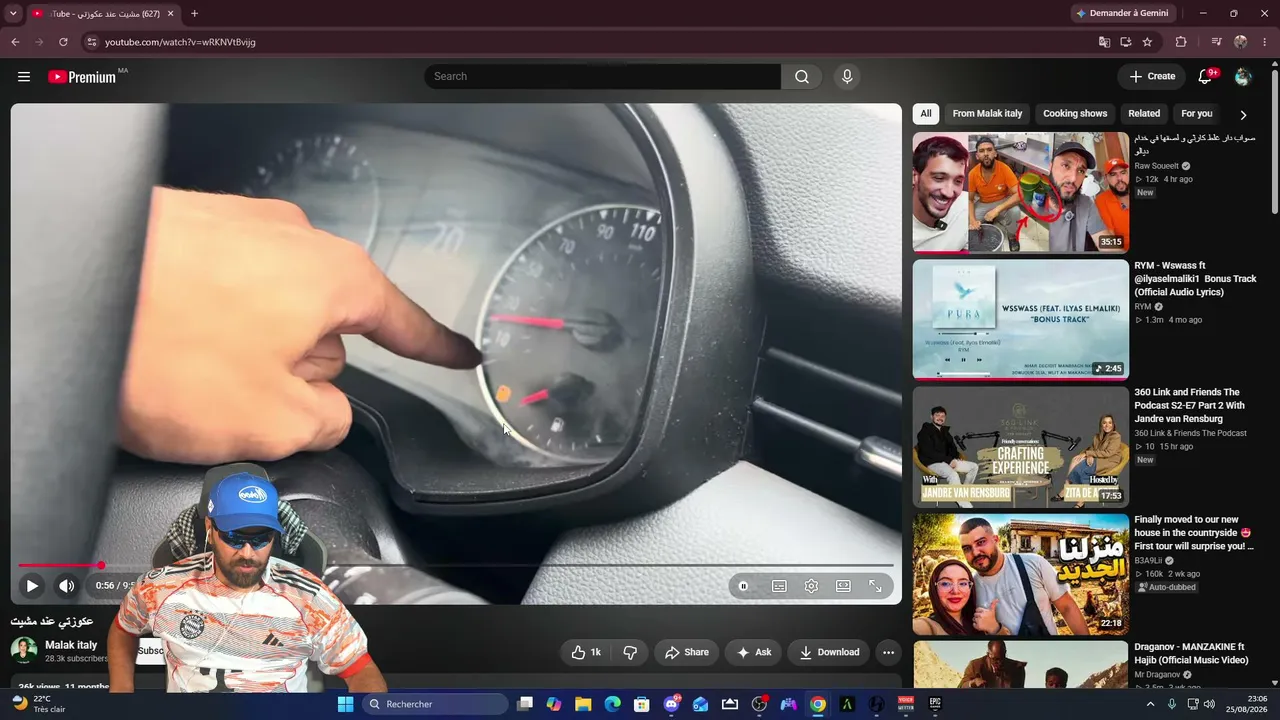Go back in browser history
Image resolution: width=1280 pixels, height=720 pixels.
[15, 42]
